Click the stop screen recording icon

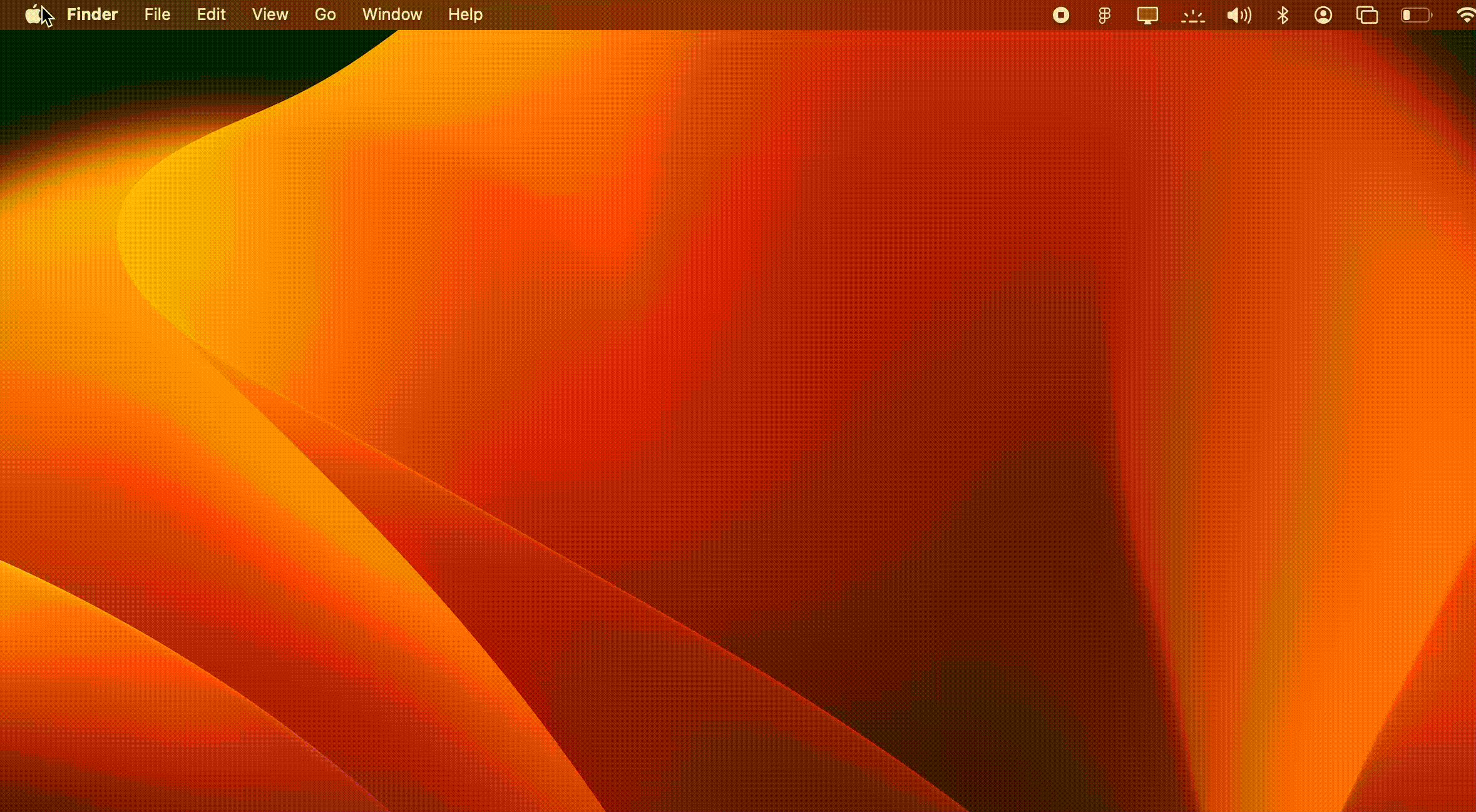click(1061, 15)
